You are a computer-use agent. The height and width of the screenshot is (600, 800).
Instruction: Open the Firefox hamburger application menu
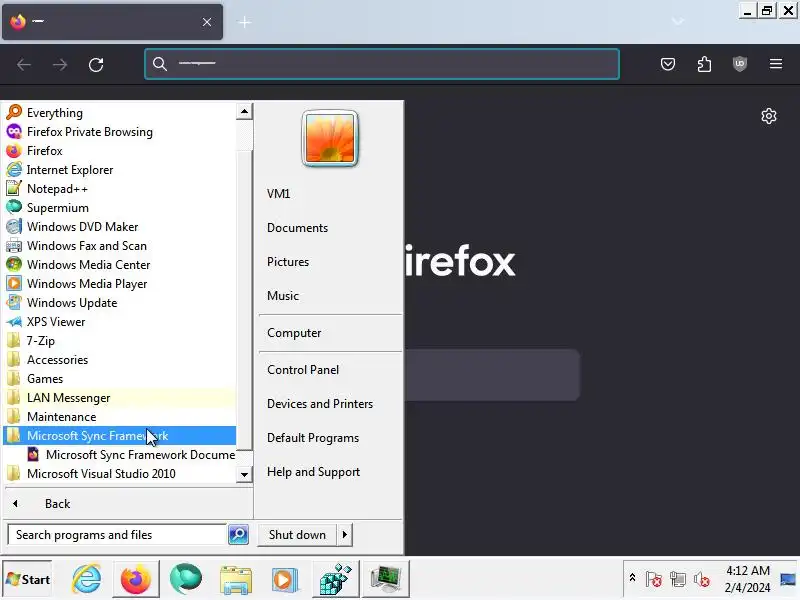pyautogui.click(x=776, y=64)
